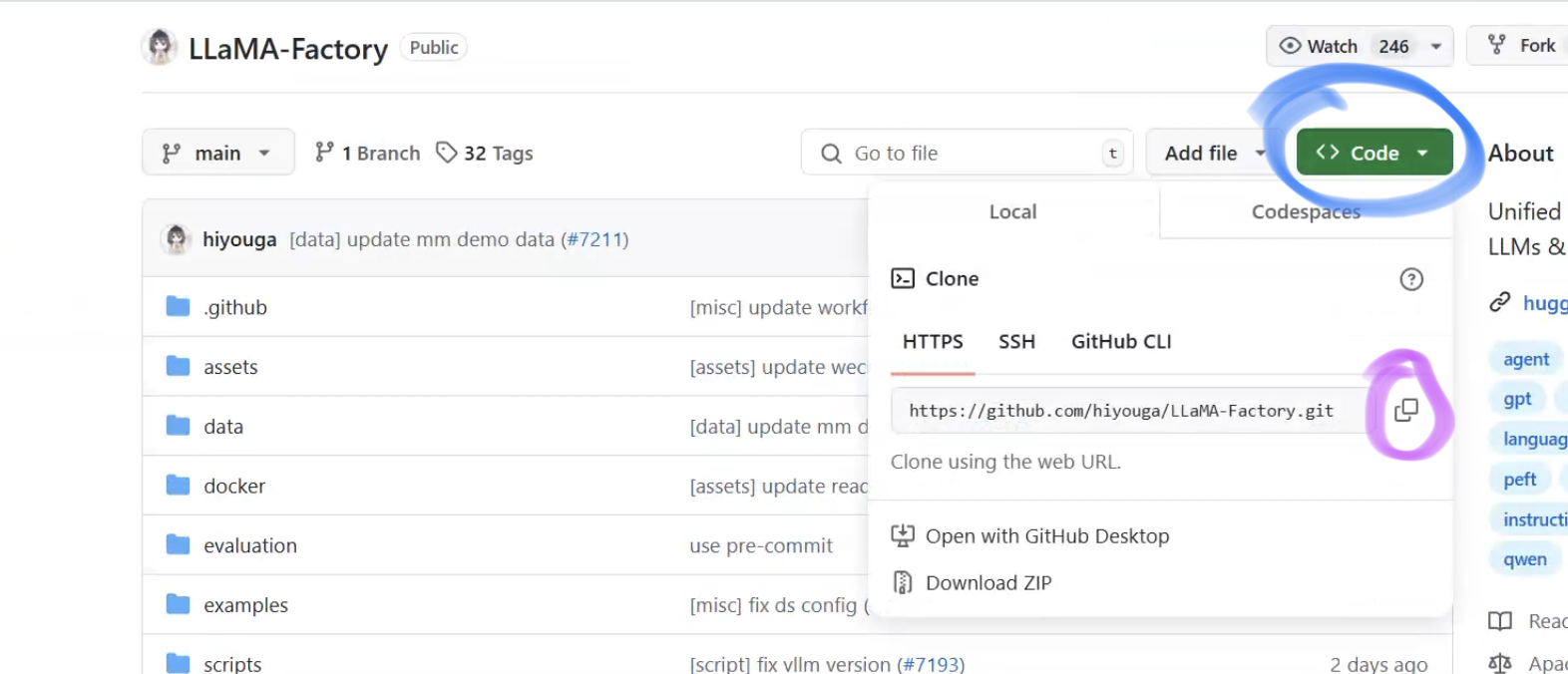The height and width of the screenshot is (674, 1568).
Task: Copy the HTTPS clone URL to clipboard
Action: pyautogui.click(x=1406, y=410)
